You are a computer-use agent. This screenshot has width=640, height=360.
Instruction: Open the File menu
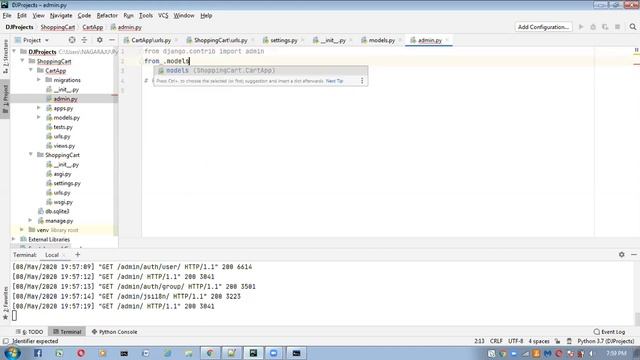point(7,16)
